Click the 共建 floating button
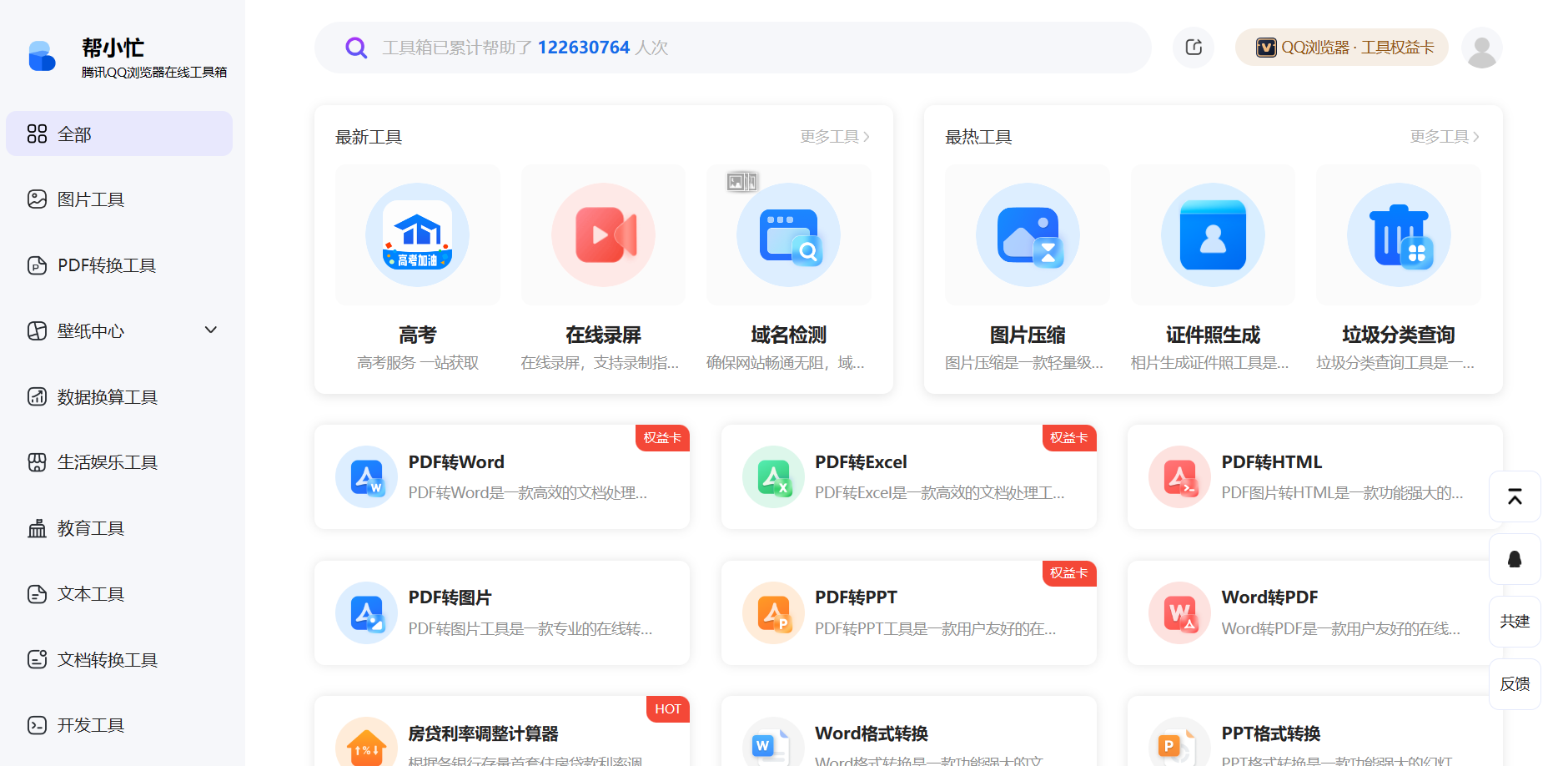This screenshot has width=1568, height=766. click(1515, 622)
